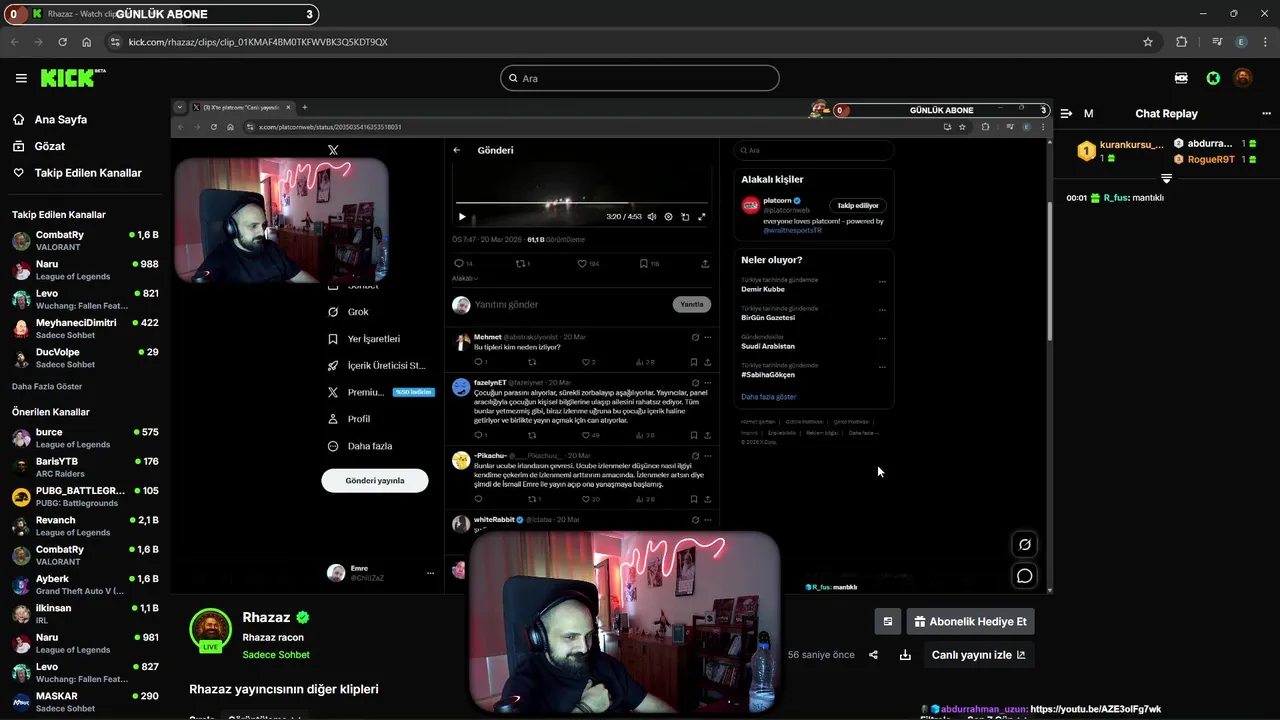The height and width of the screenshot is (720, 1280).
Task: Expand followed channels with Daha Fazla Göster
Action: click(x=47, y=386)
